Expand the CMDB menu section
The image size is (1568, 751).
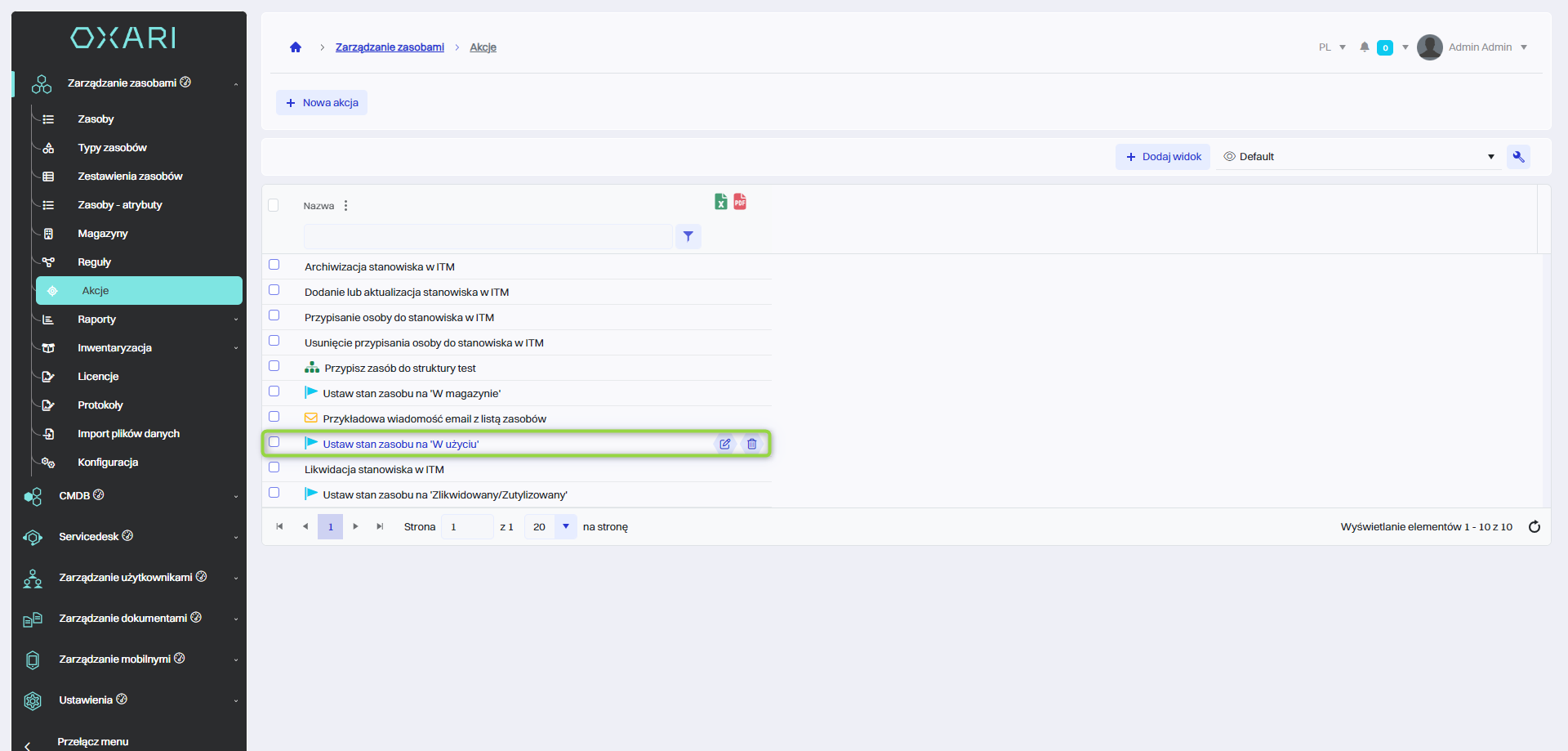131,496
